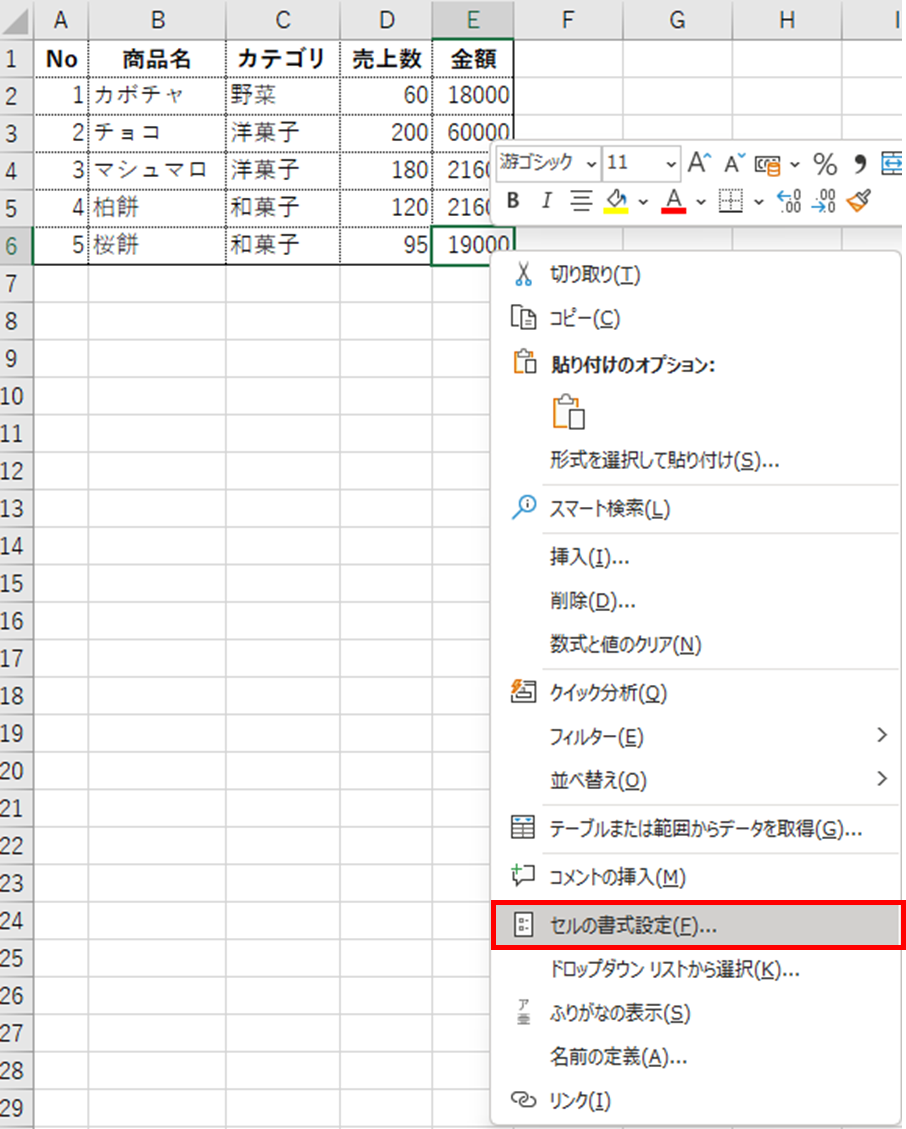Click the decrease decimal icon

pyautogui.click(x=823, y=201)
